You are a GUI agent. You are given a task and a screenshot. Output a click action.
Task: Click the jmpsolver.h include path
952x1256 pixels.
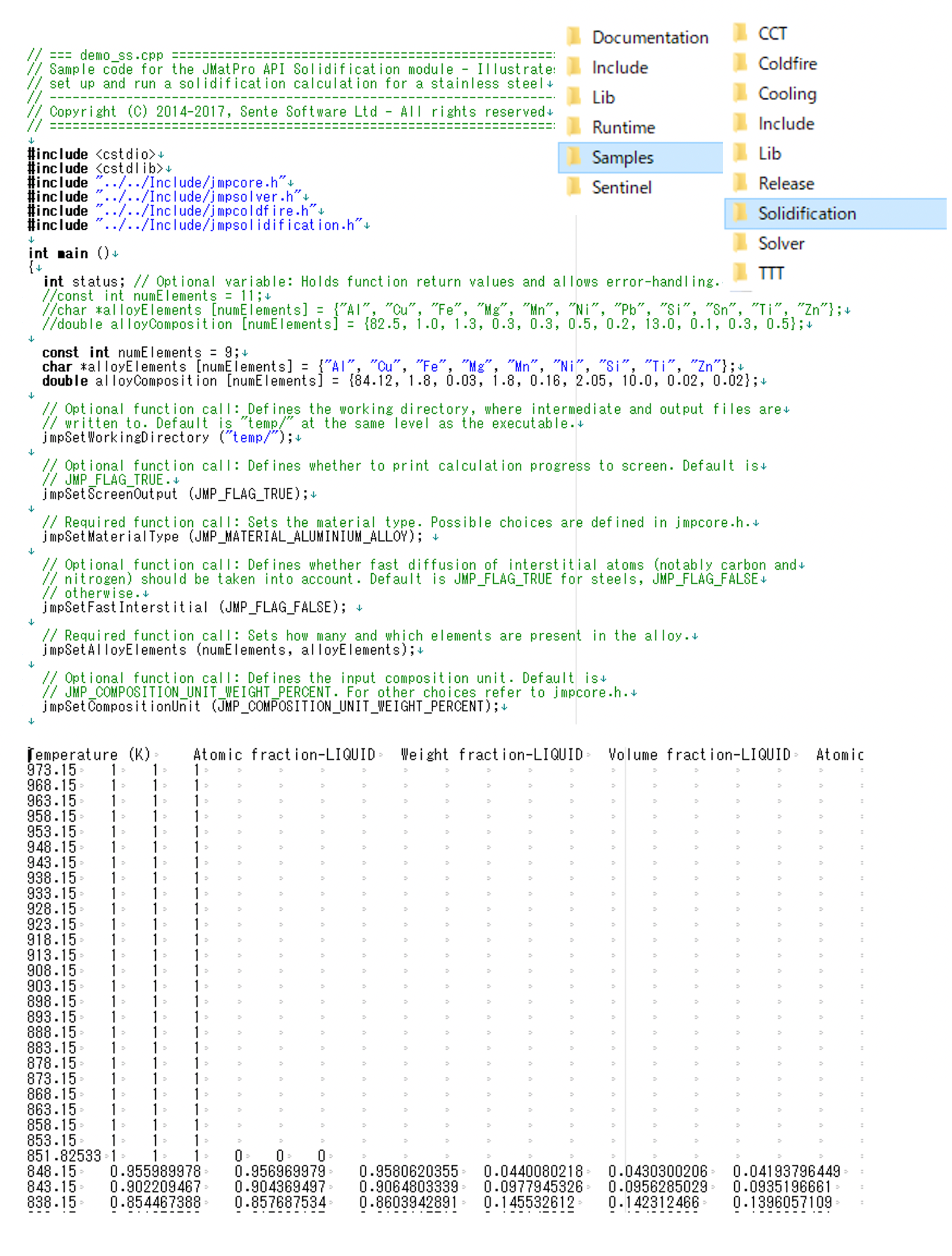[199, 197]
